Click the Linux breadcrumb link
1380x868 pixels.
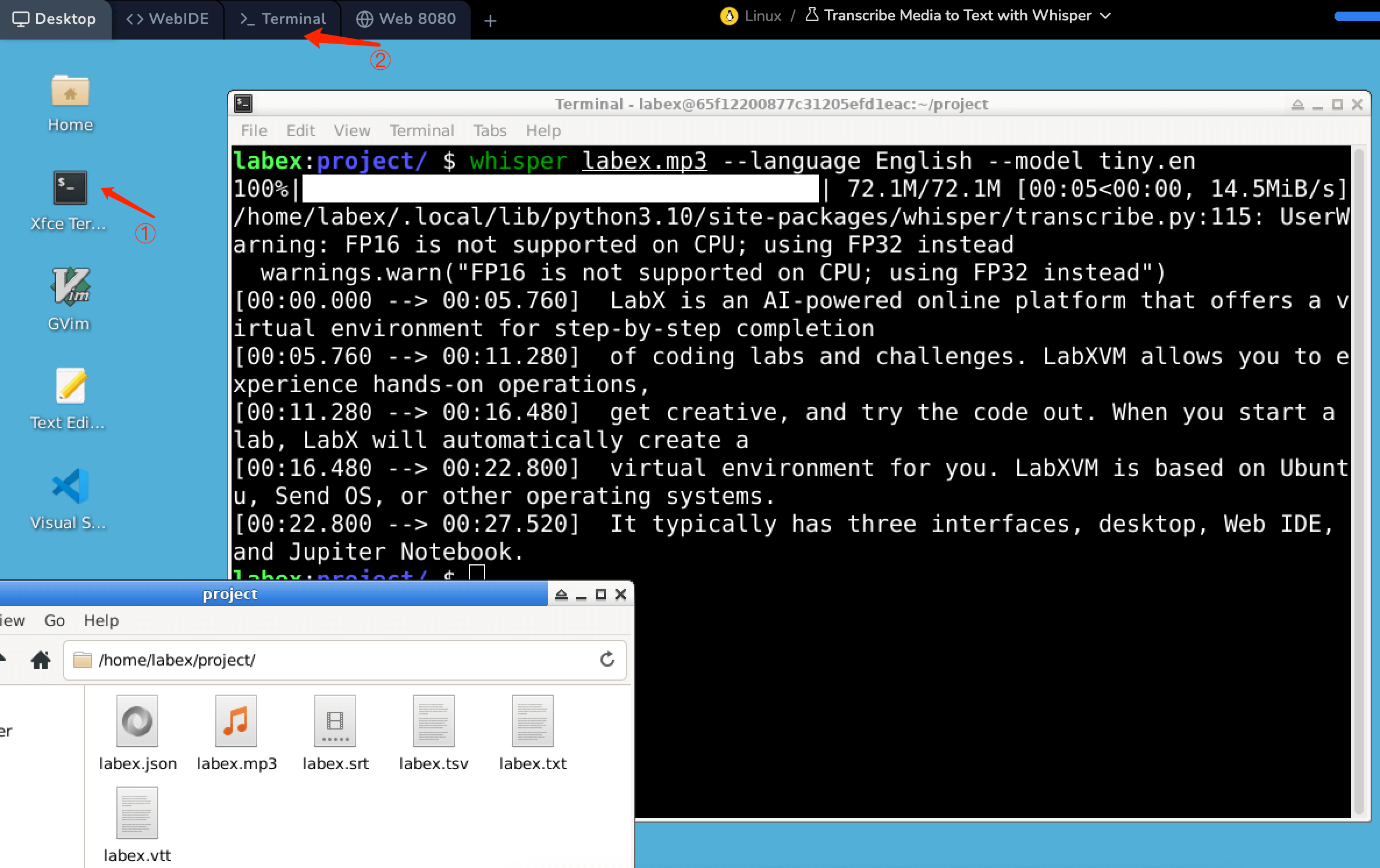pyautogui.click(x=762, y=16)
